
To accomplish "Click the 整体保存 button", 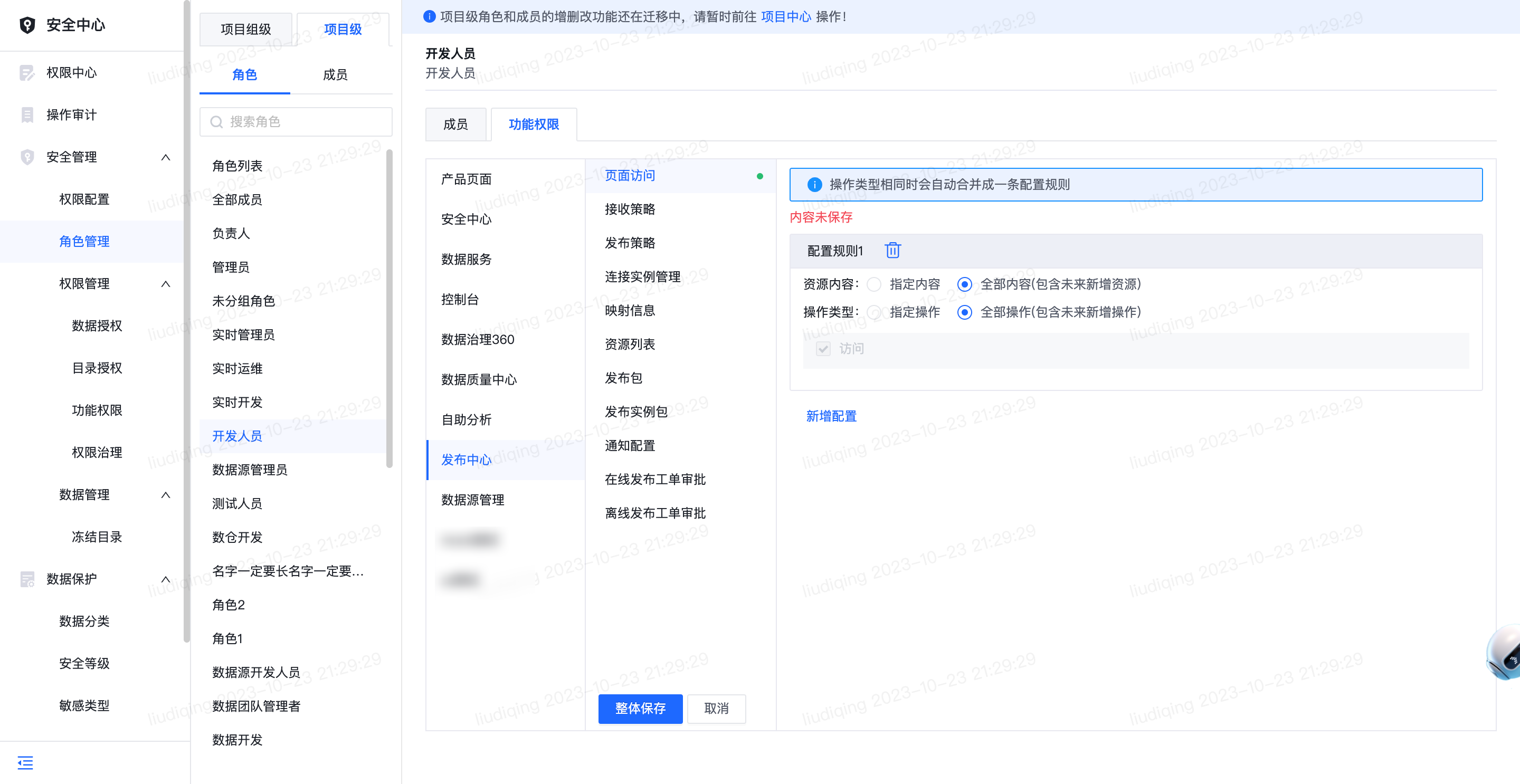I will tap(640, 709).
